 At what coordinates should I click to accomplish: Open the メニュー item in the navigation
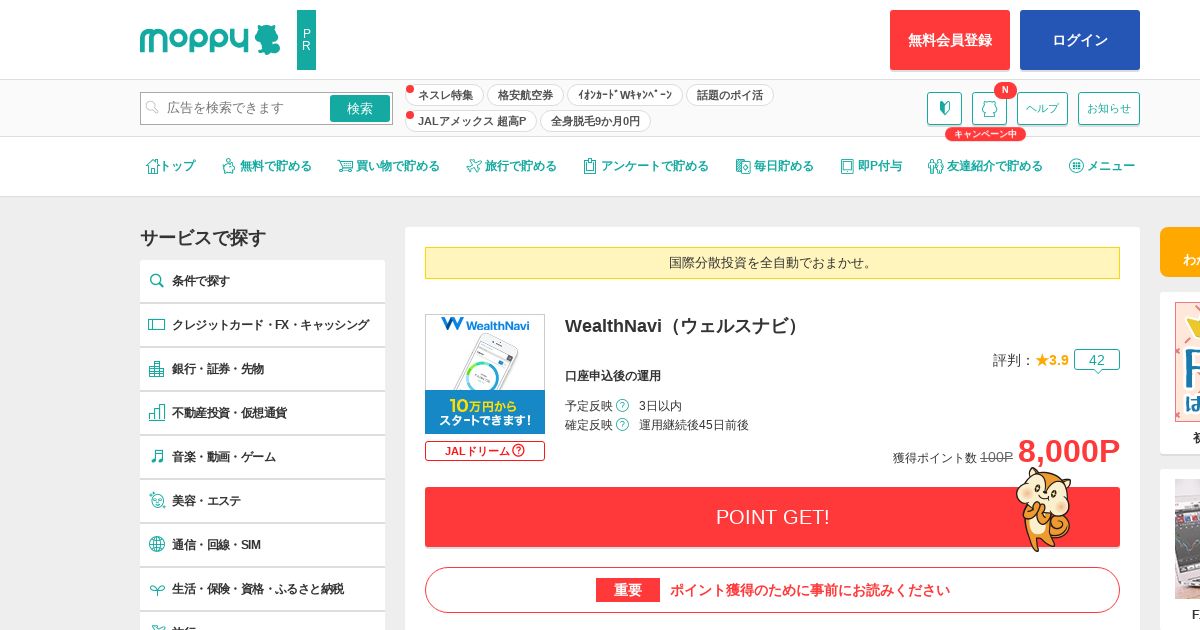[x=1102, y=166]
